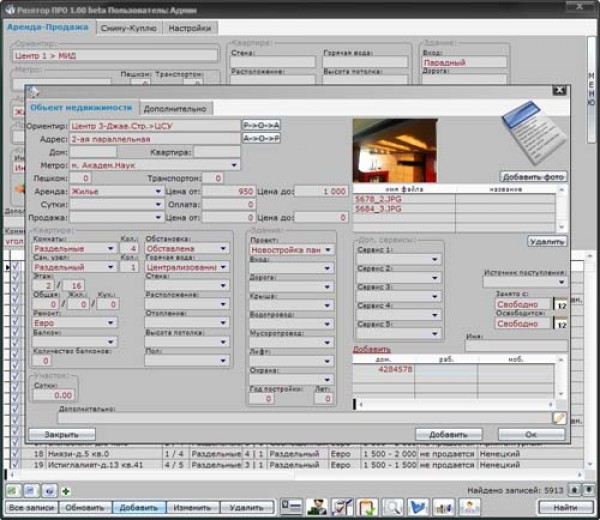The height and width of the screenshot is (520, 600).
Task: Click the calendar icon next to Занято с
Action: pyautogui.click(x=560, y=305)
